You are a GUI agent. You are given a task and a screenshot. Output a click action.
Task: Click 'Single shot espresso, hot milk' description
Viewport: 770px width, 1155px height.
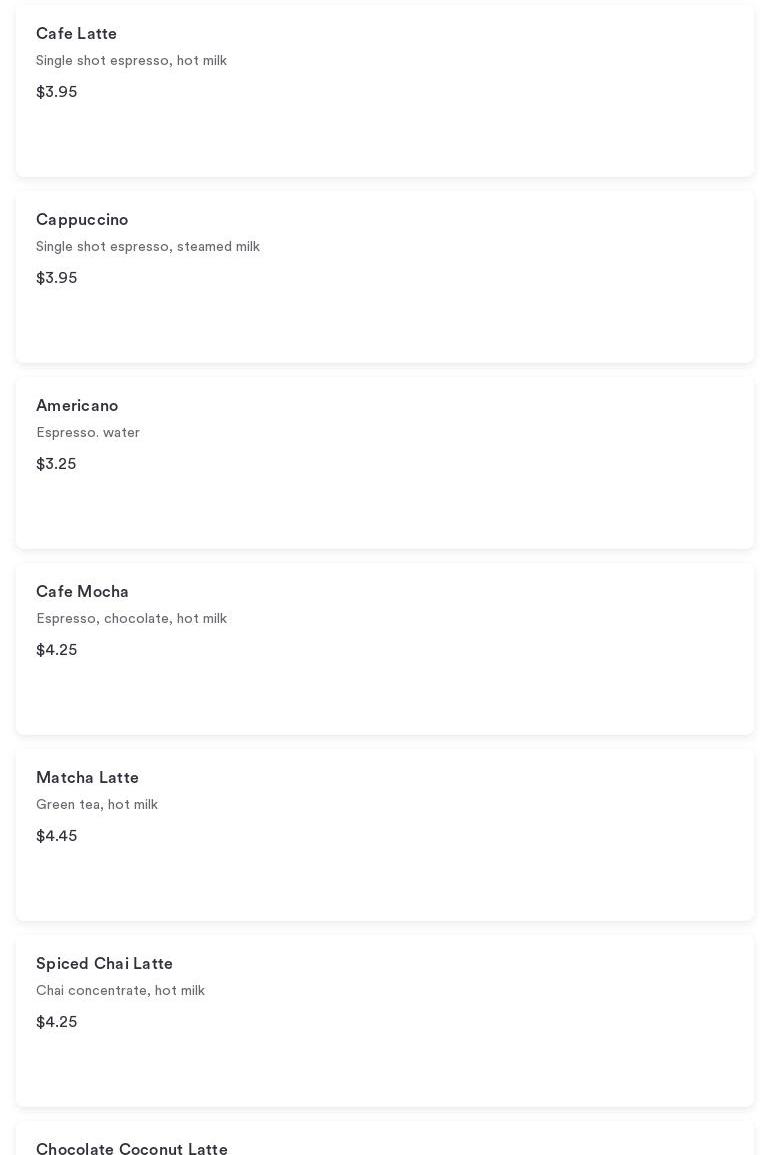click(131, 61)
